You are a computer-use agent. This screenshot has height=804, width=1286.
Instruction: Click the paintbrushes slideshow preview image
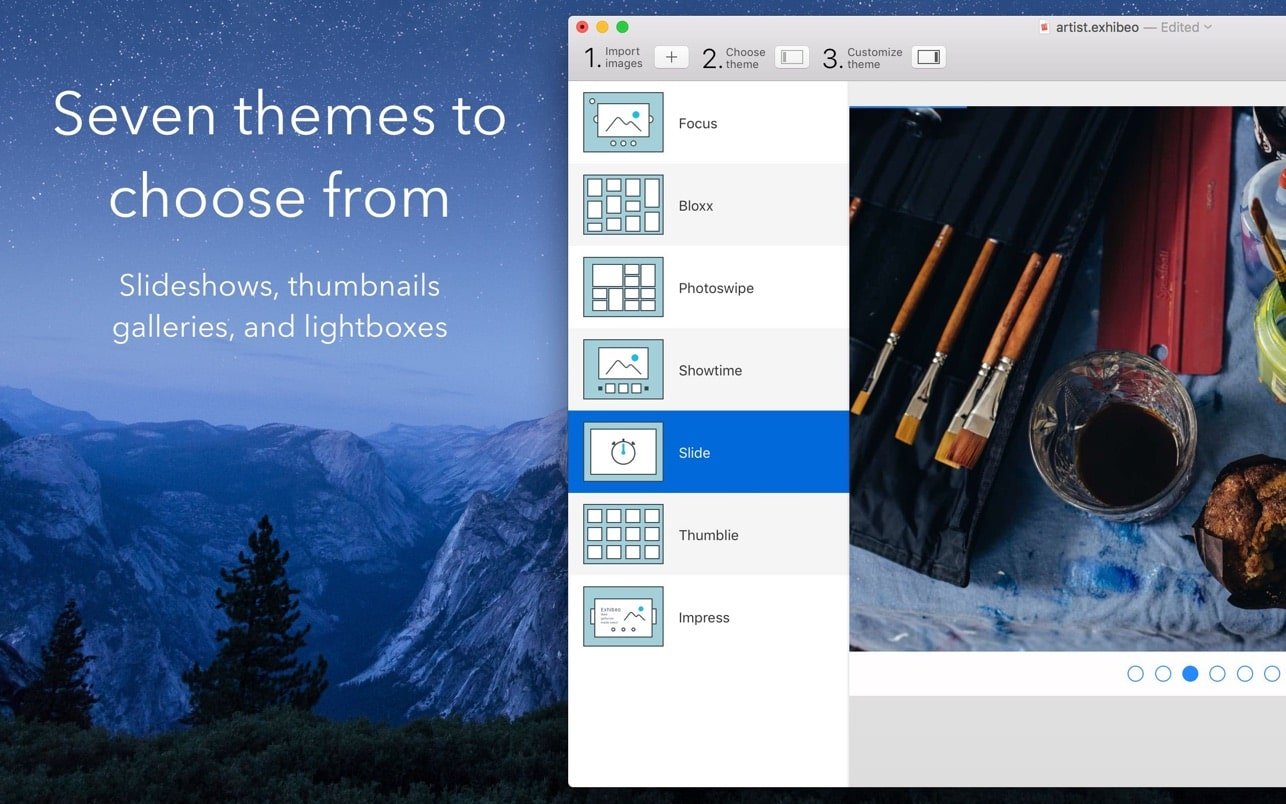click(1067, 379)
